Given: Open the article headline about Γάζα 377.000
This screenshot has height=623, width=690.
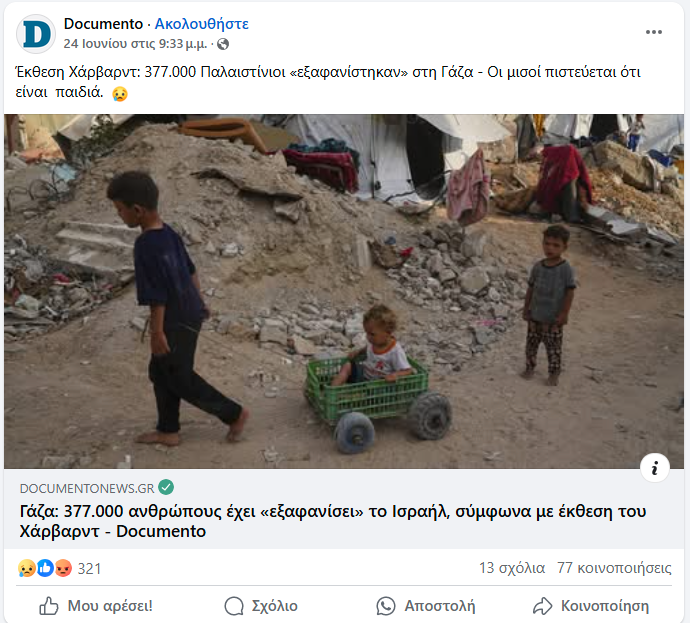Looking at the screenshot, I should [333, 521].
